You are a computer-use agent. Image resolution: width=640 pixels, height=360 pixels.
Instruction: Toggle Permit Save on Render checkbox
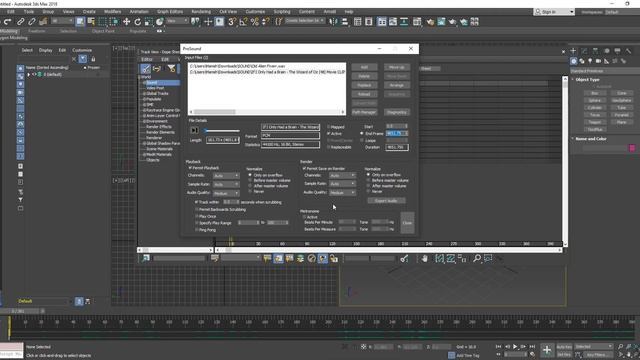pyautogui.click(x=304, y=168)
